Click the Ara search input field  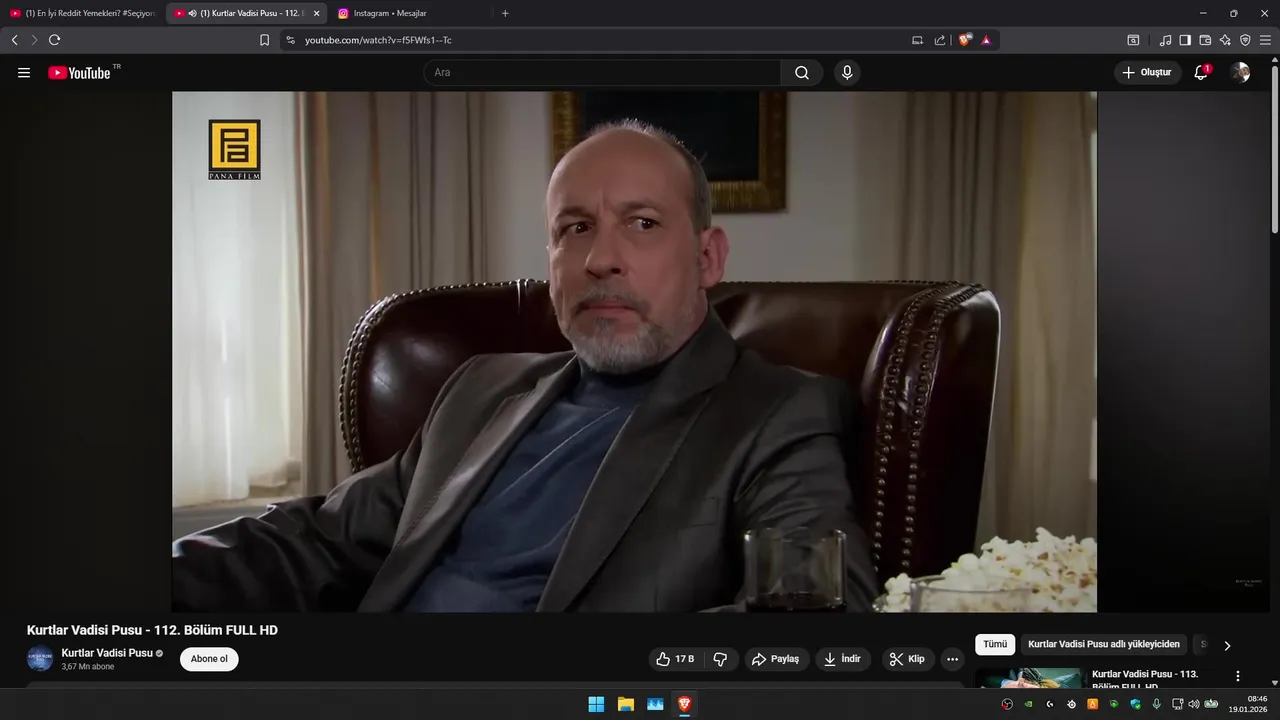pyautogui.click(x=603, y=73)
